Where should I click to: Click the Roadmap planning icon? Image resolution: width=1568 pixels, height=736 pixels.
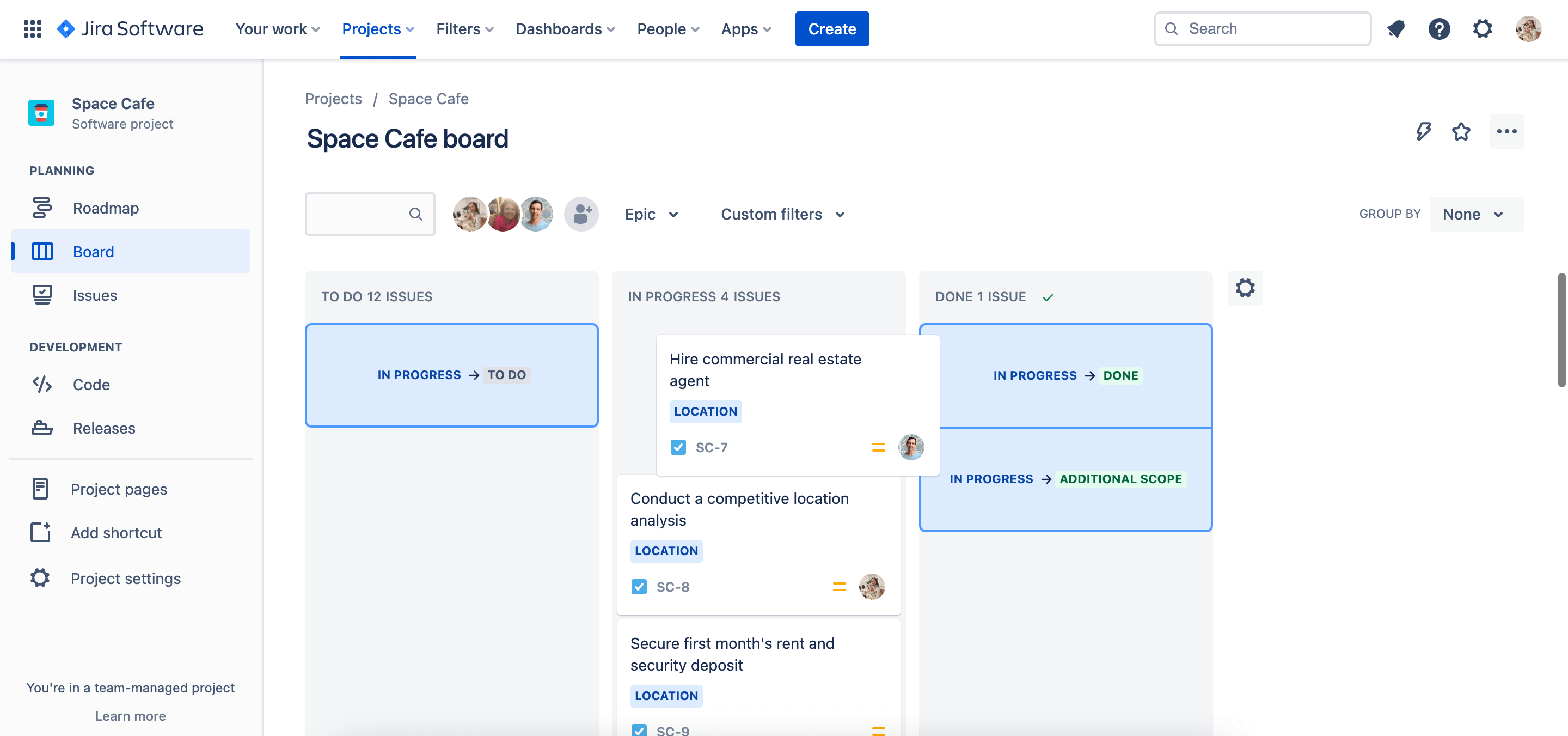coord(42,207)
